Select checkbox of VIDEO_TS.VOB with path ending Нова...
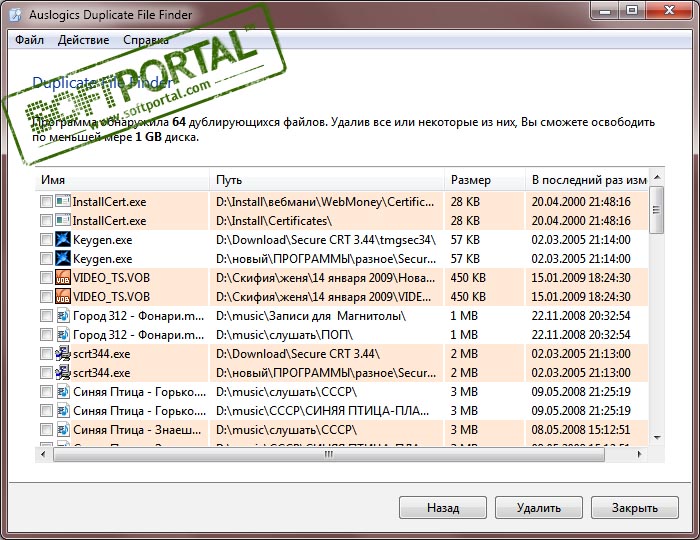This screenshot has height=540, width=700. coord(46,278)
